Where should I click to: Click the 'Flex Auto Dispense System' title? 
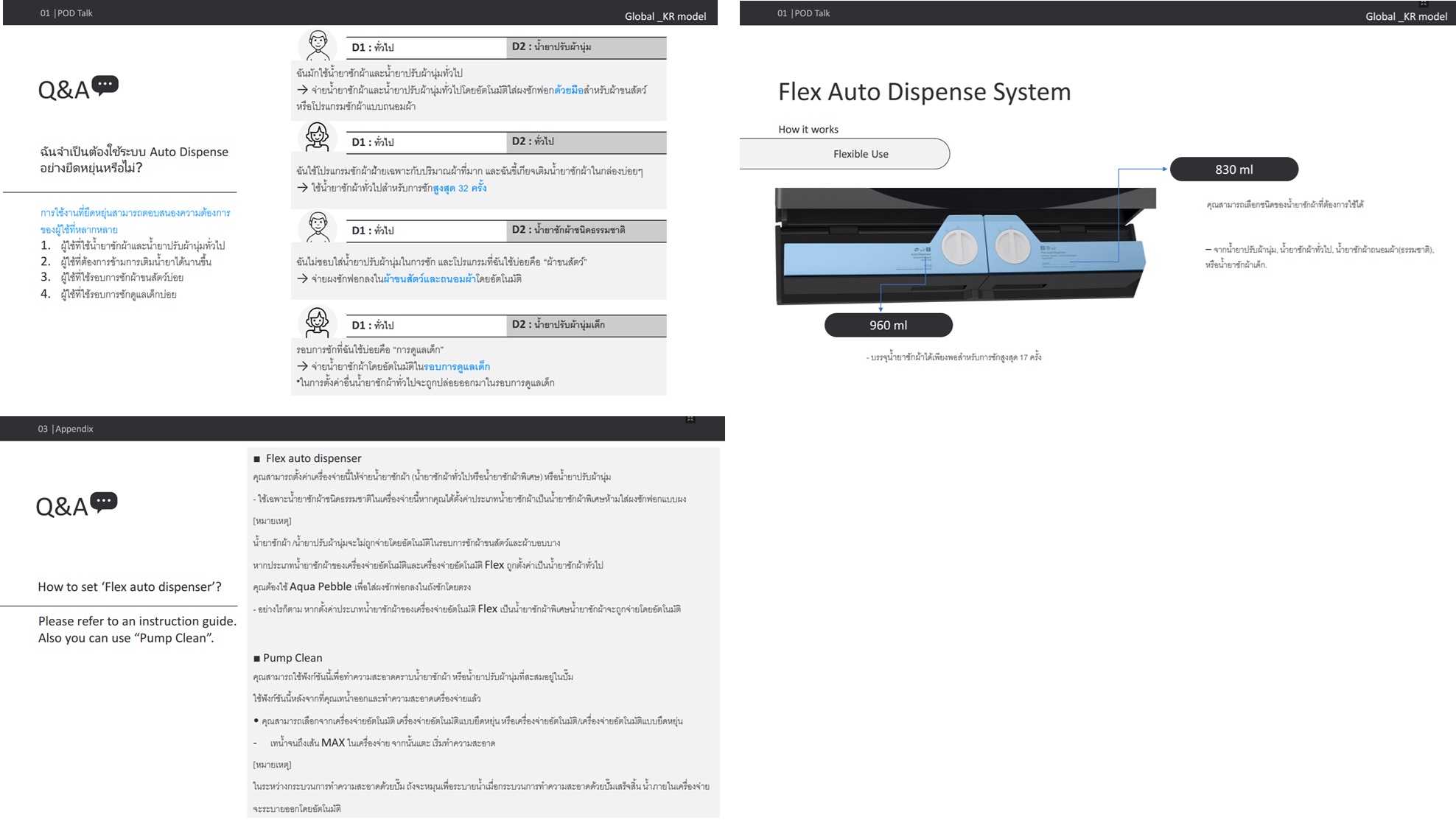click(x=924, y=91)
